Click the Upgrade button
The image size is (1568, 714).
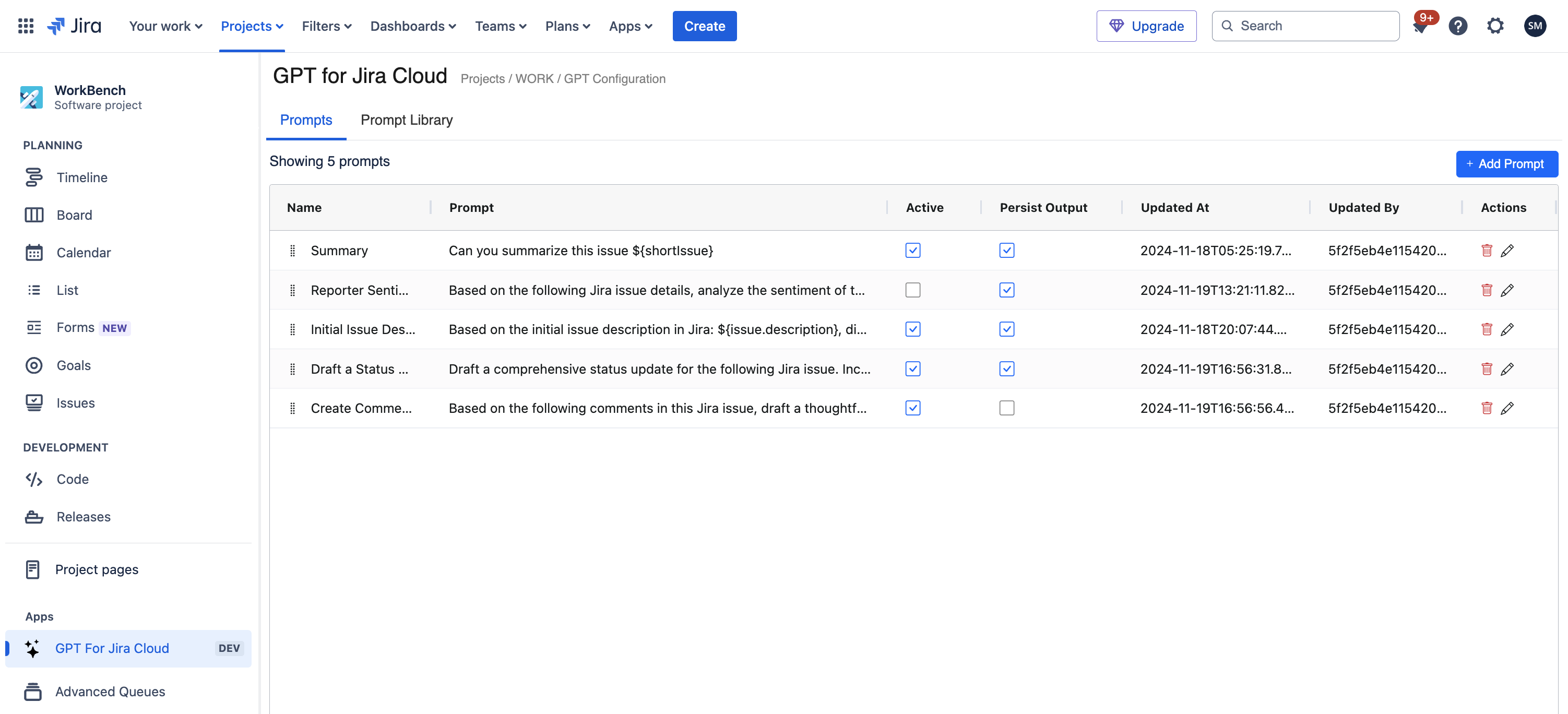(1146, 26)
